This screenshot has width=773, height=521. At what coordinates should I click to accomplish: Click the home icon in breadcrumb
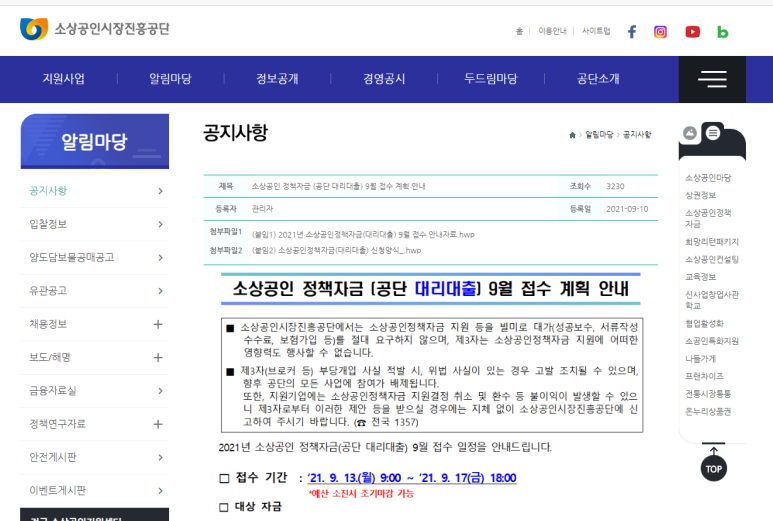[572, 135]
